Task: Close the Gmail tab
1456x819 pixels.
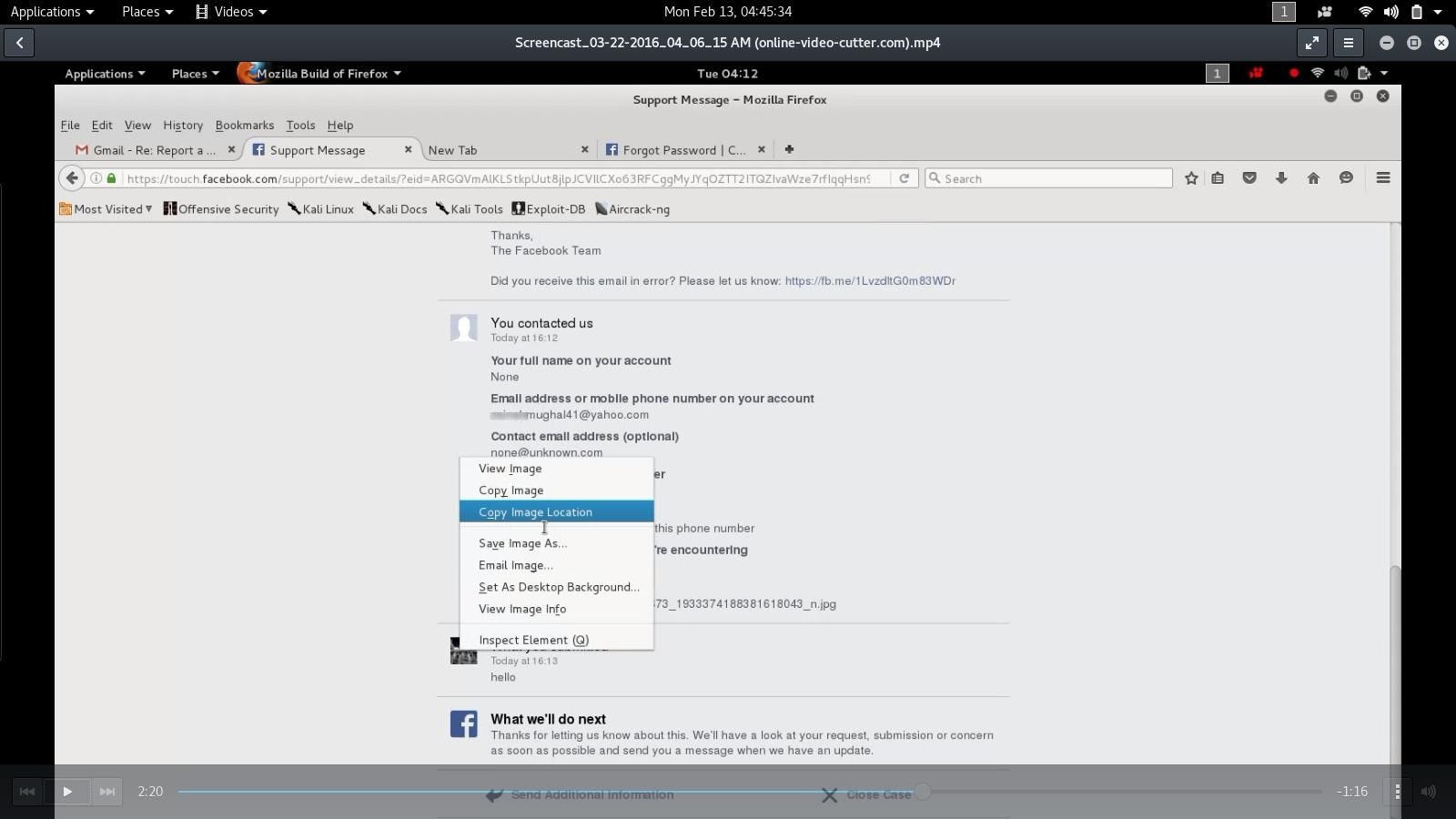Action: pos(231,149)
